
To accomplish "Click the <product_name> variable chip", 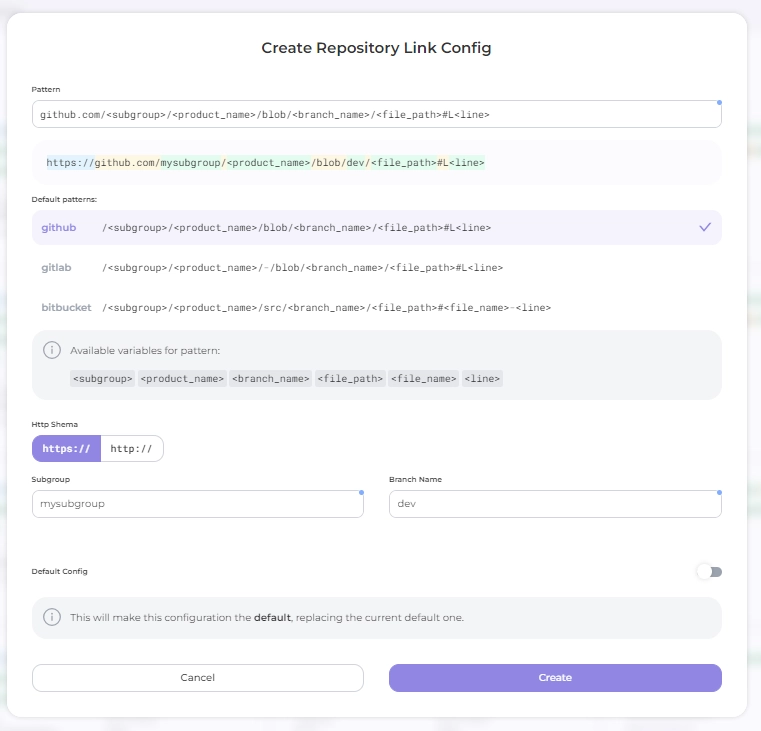I will [x=182, y=379].
